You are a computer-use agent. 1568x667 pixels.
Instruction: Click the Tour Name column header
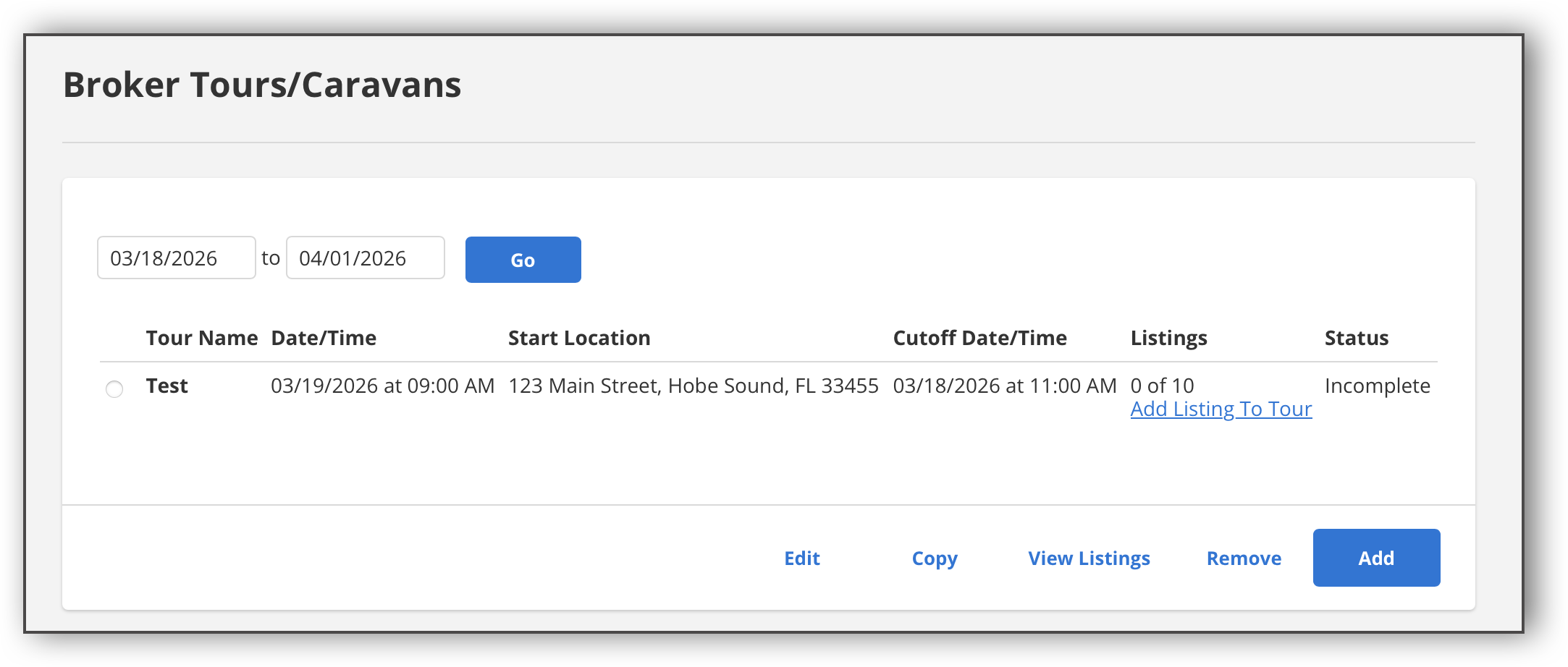click(x=202, y=338)
